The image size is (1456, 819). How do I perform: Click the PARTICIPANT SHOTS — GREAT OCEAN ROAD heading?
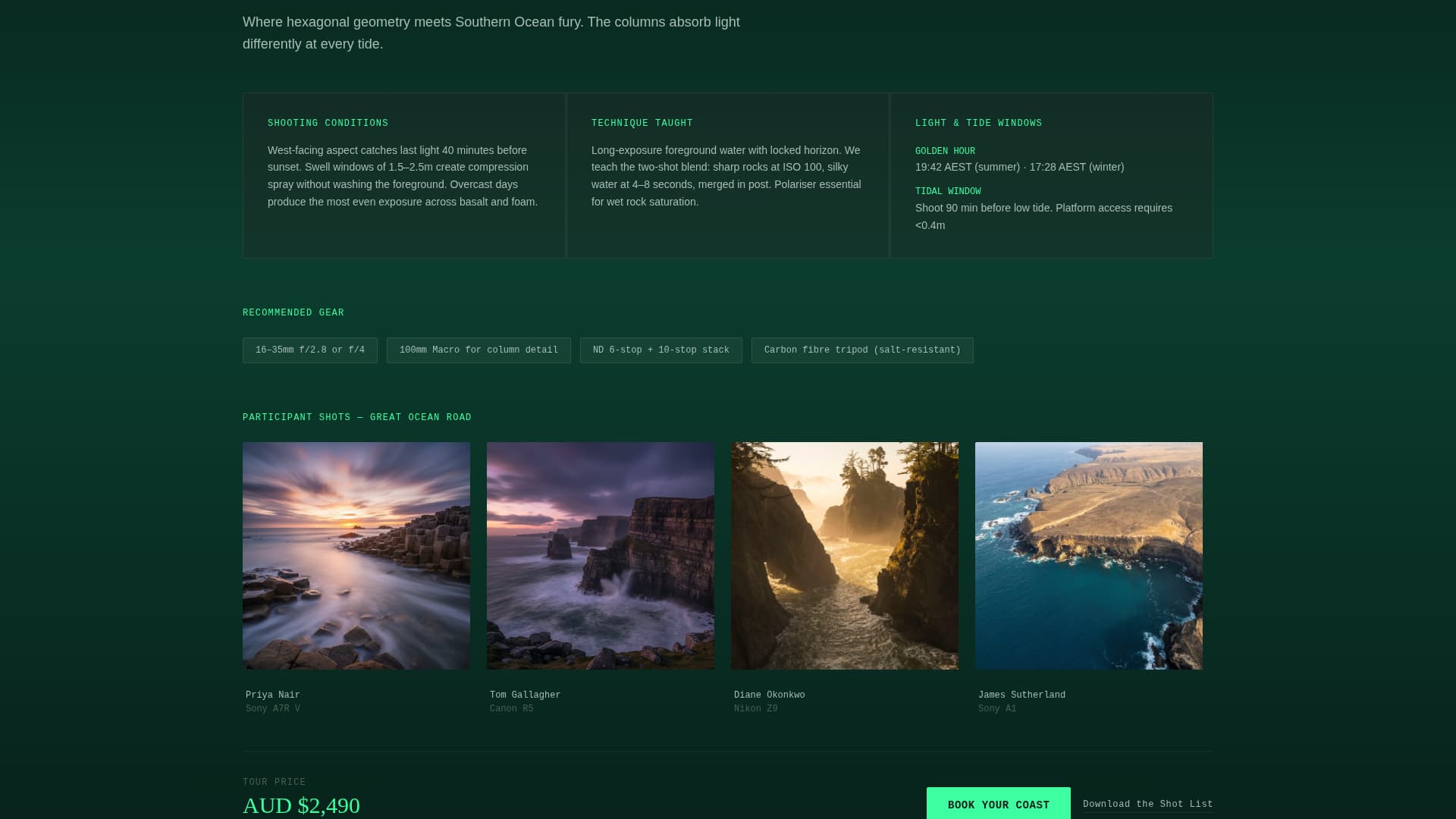pos(356,416)
